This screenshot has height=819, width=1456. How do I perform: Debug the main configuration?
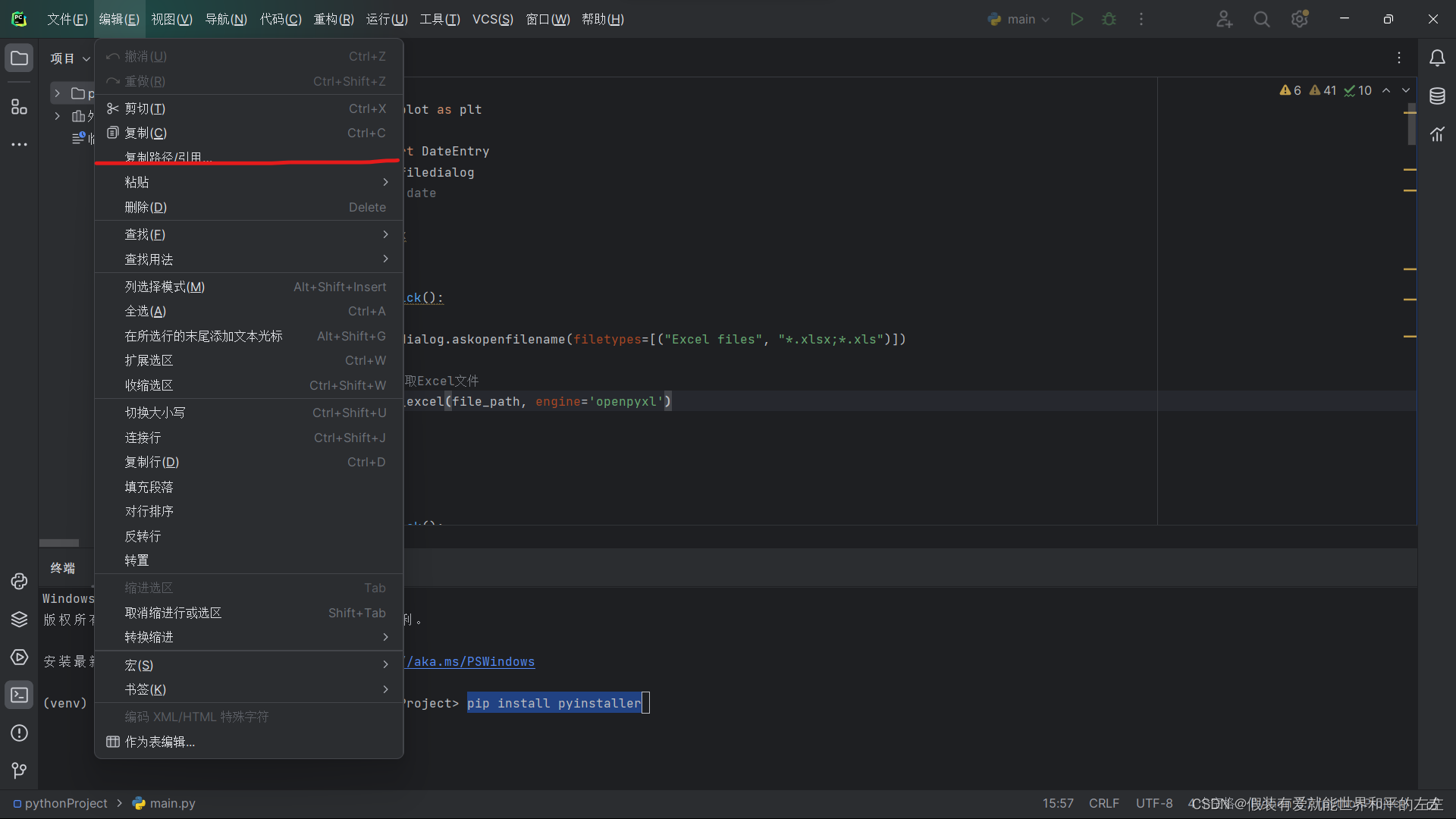click(1109, 19)
